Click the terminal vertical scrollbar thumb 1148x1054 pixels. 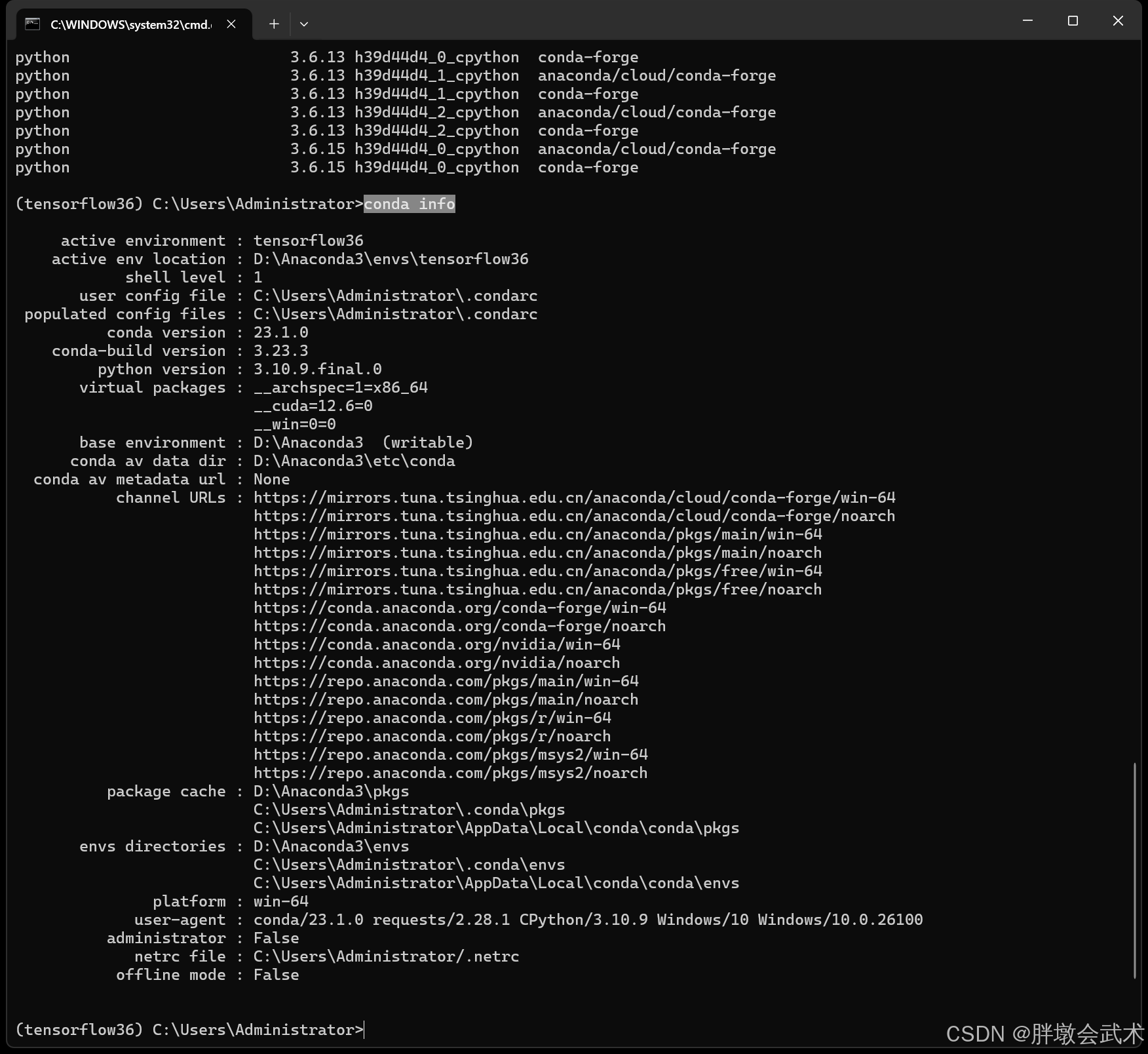point(1135,870)
